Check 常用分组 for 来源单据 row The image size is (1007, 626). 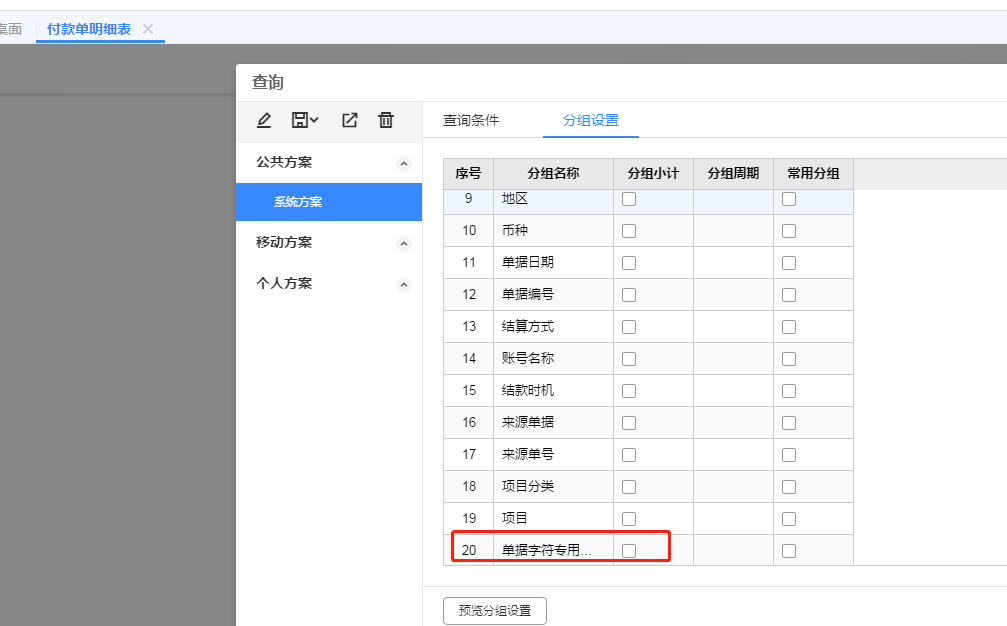point(789,423)
